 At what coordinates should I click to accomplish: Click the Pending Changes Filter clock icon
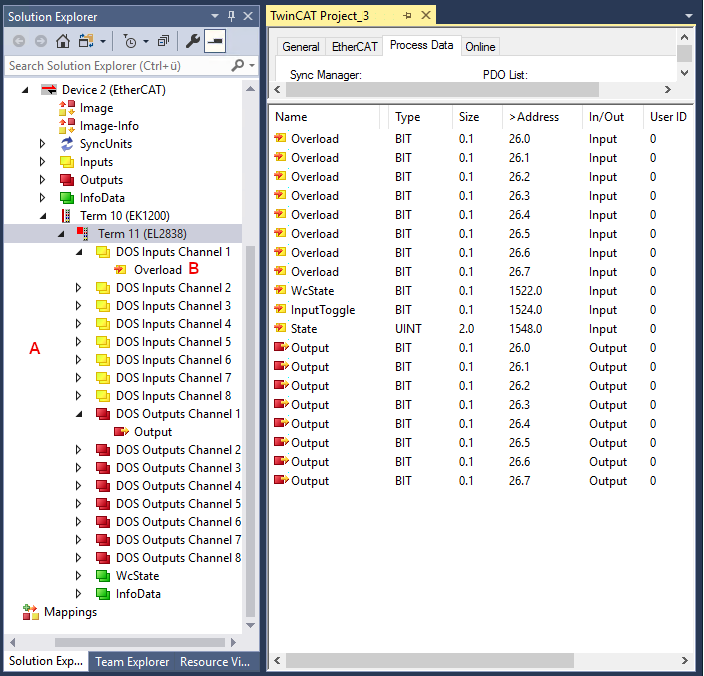[x=131, y=41]
